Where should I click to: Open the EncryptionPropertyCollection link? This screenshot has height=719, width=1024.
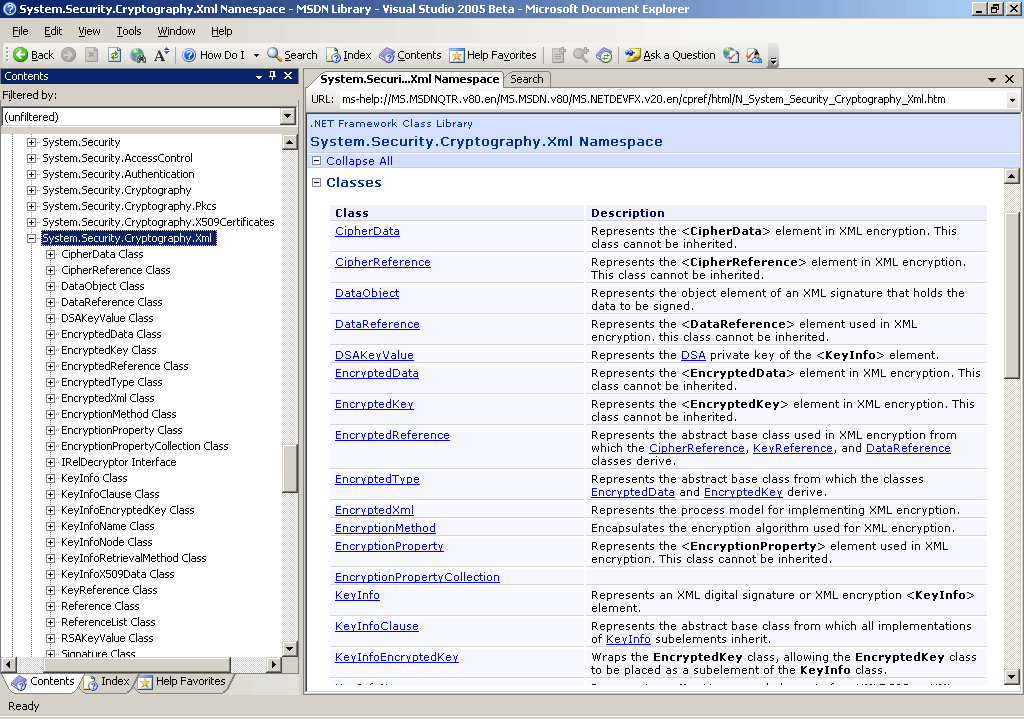[417, 577]
